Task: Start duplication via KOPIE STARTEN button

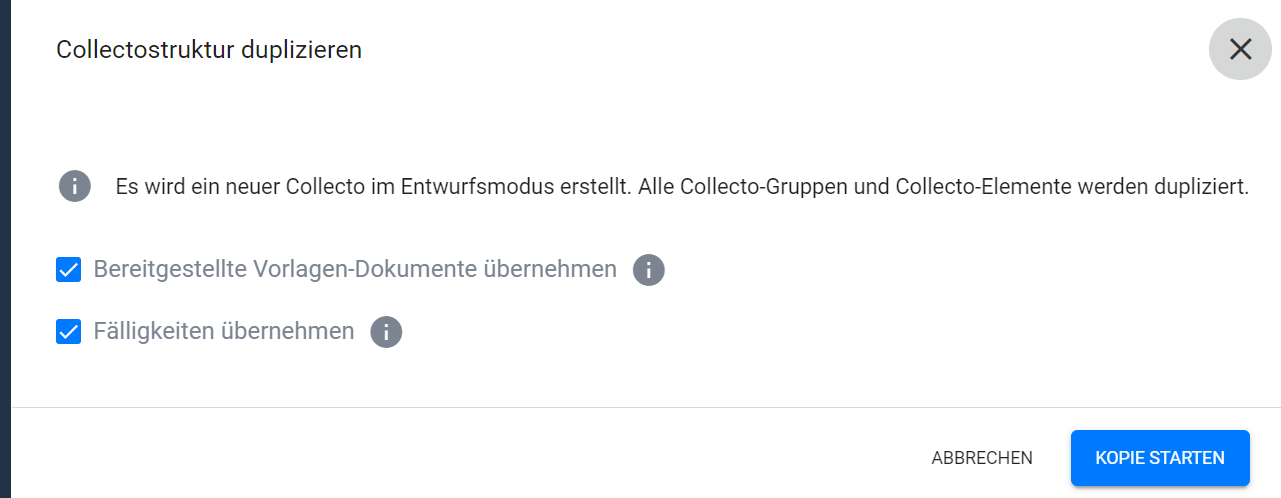Action: click(1160, 458)
